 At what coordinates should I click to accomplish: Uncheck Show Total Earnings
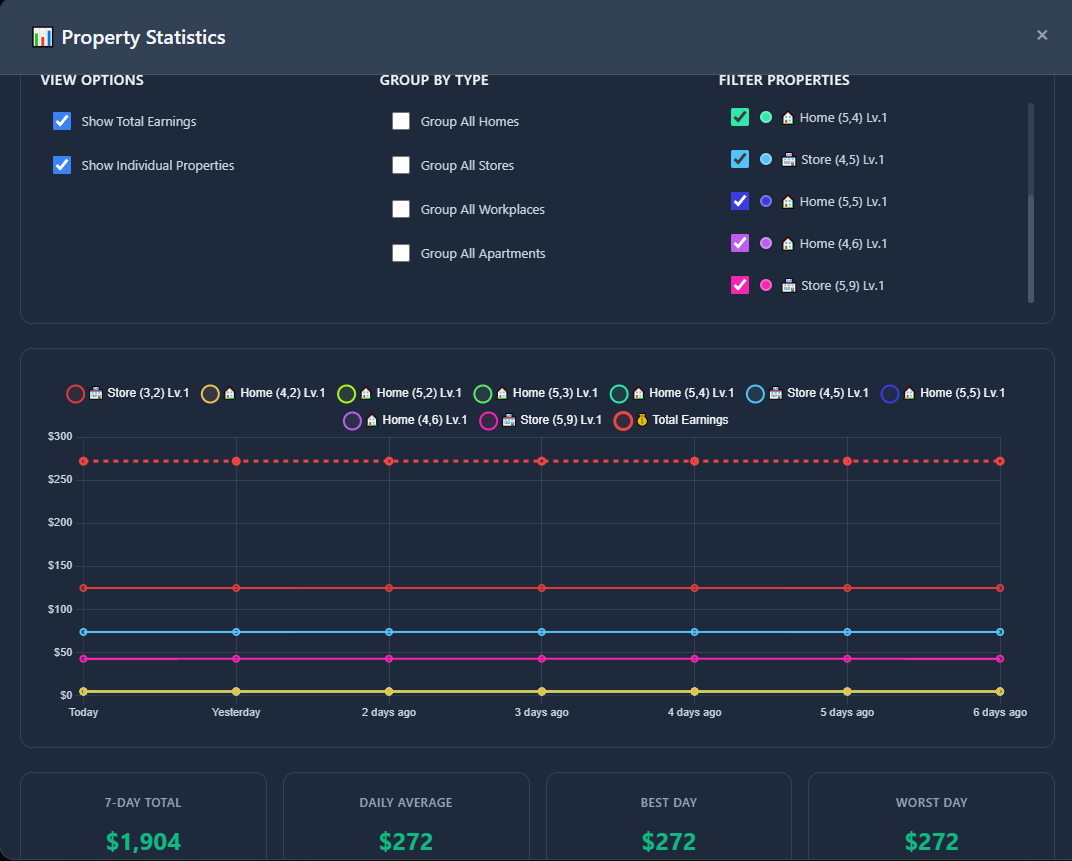62,121
